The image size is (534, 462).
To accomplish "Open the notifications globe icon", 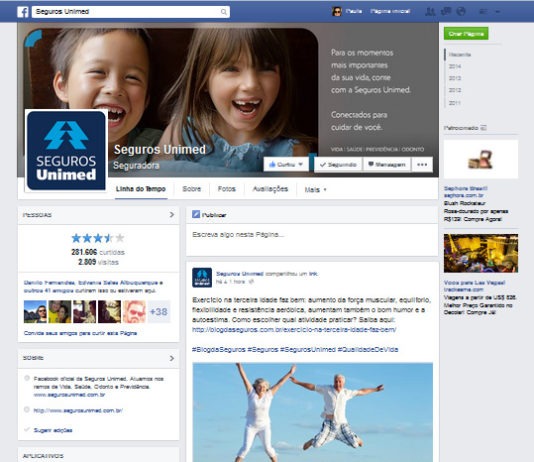I will [461, 12].
